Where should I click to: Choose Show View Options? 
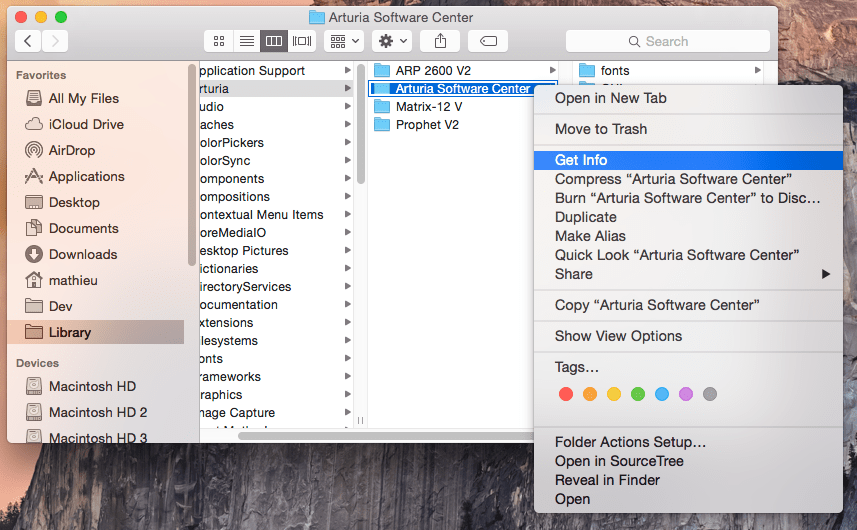688,336
